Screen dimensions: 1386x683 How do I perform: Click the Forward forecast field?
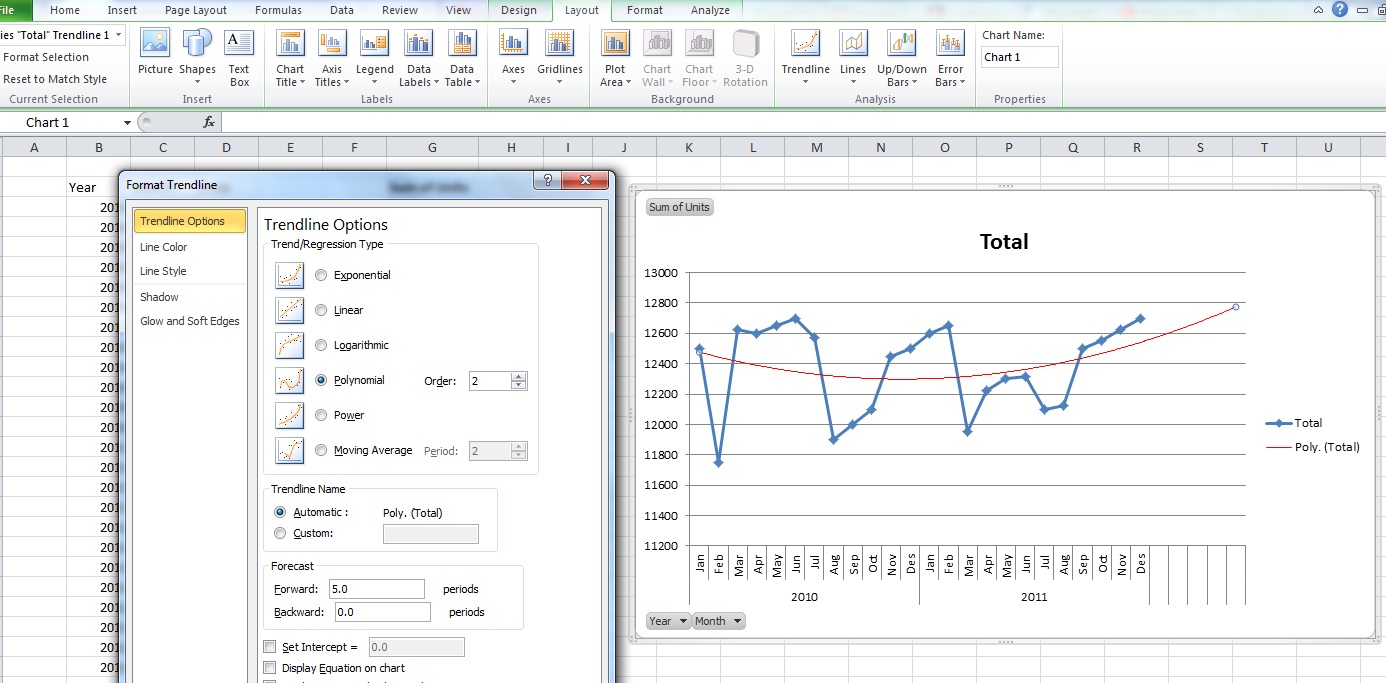click(376, 588)
